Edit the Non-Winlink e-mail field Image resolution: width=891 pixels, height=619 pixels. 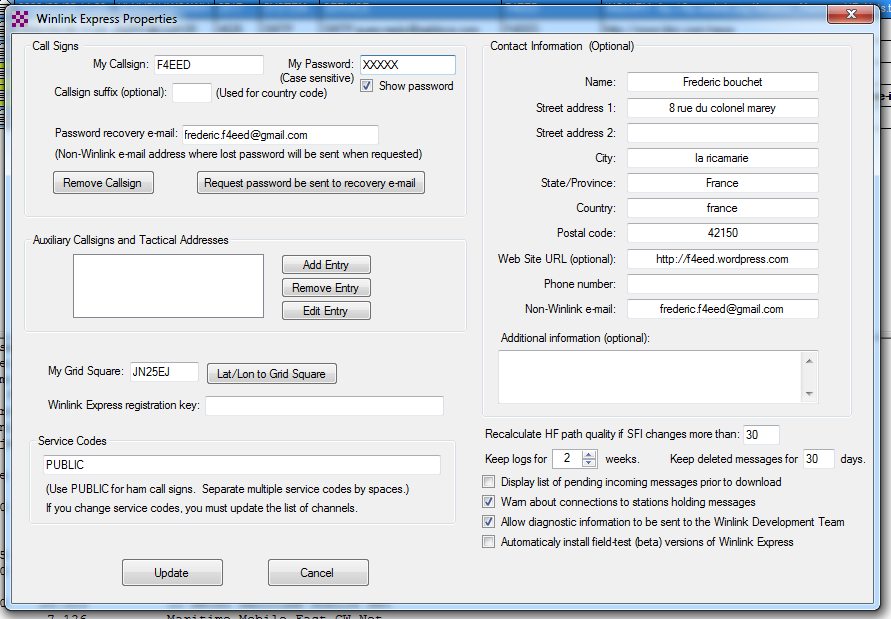pyautogui.click(x=723, y=309)
